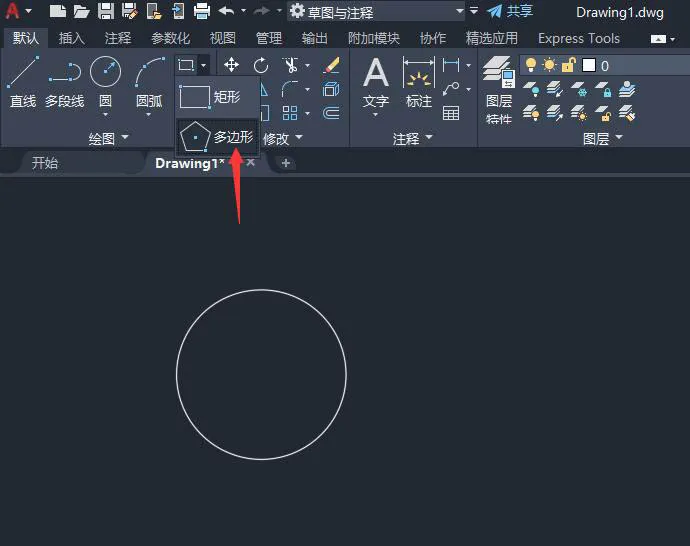Click the Make Current layer icon
The height and width of the screenshot is (546, 690).
627,89
